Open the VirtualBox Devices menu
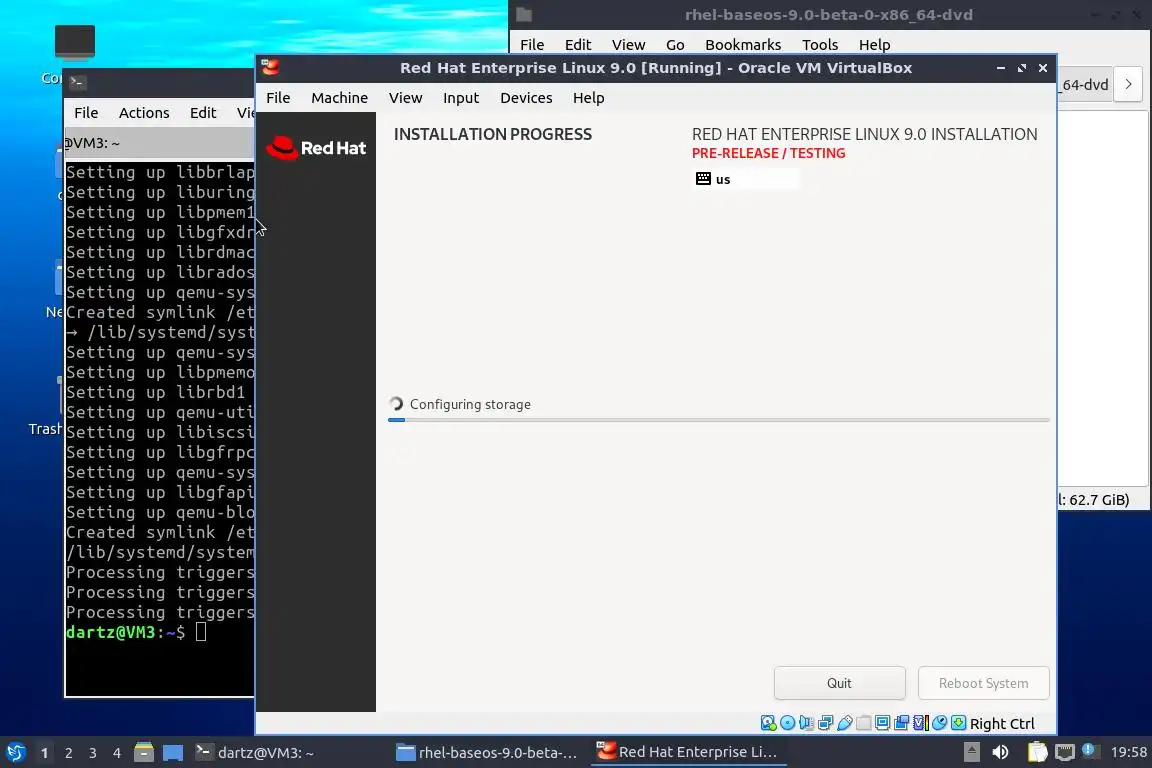 click(x=526, y=98)
